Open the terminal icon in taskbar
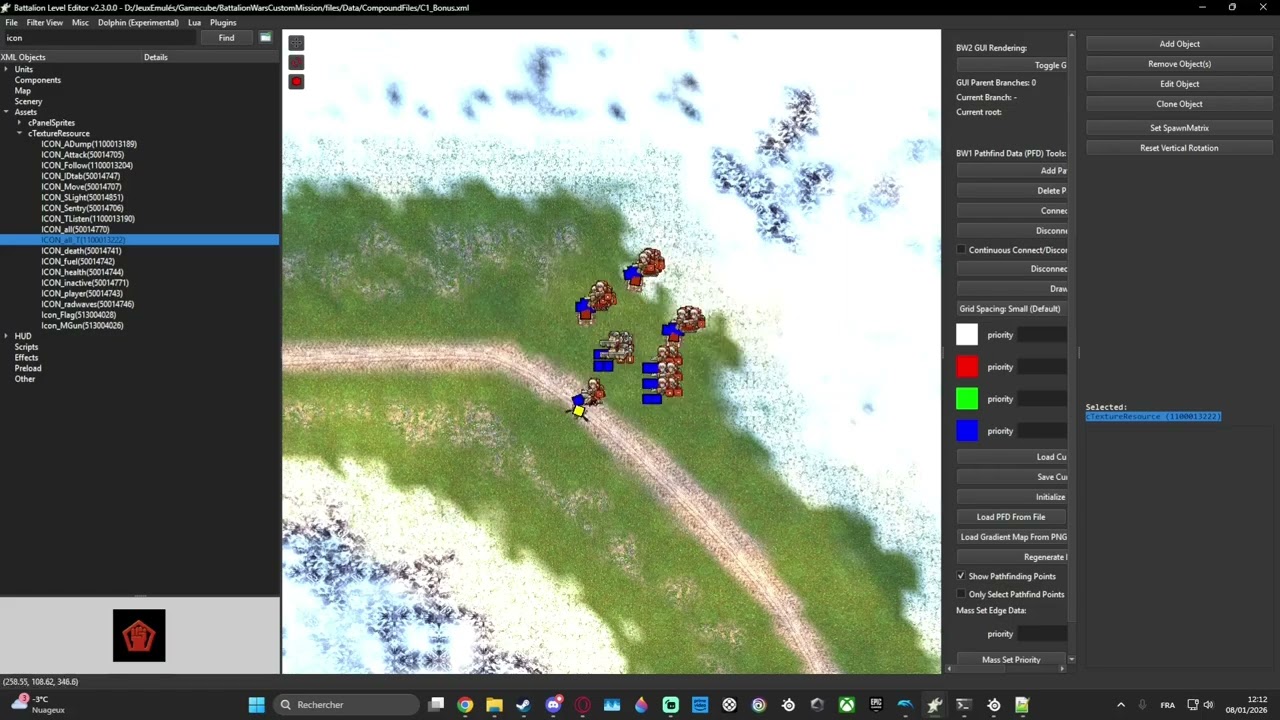The image size is (1280, 720). tap(964, 705)
